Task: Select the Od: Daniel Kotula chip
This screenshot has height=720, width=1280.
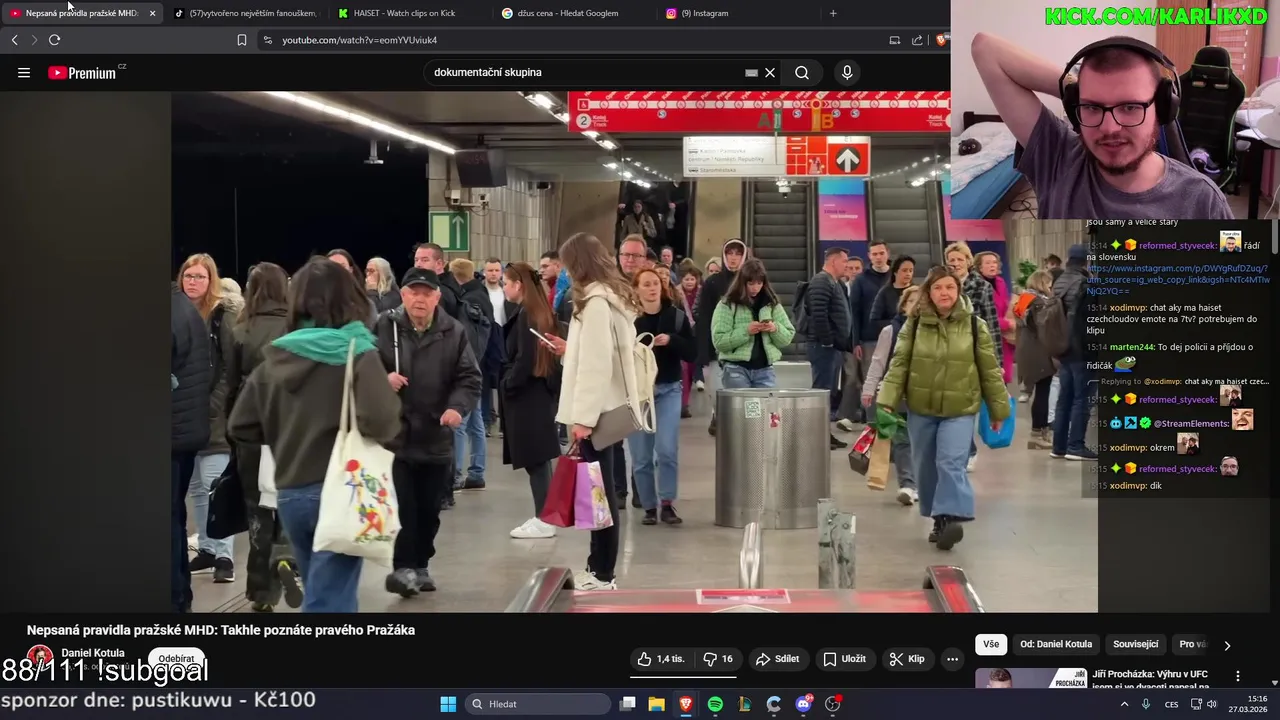Action: point(1056,645)
